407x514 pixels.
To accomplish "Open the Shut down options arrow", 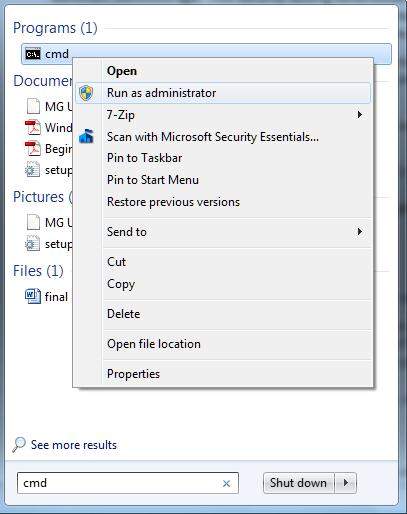I will tap(346, 483).
